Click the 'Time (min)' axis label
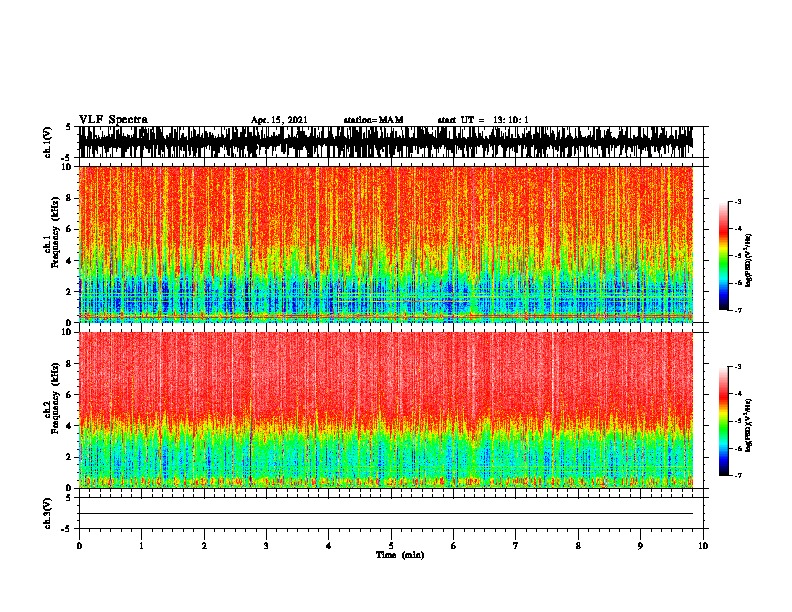 (x=400, y=555)
